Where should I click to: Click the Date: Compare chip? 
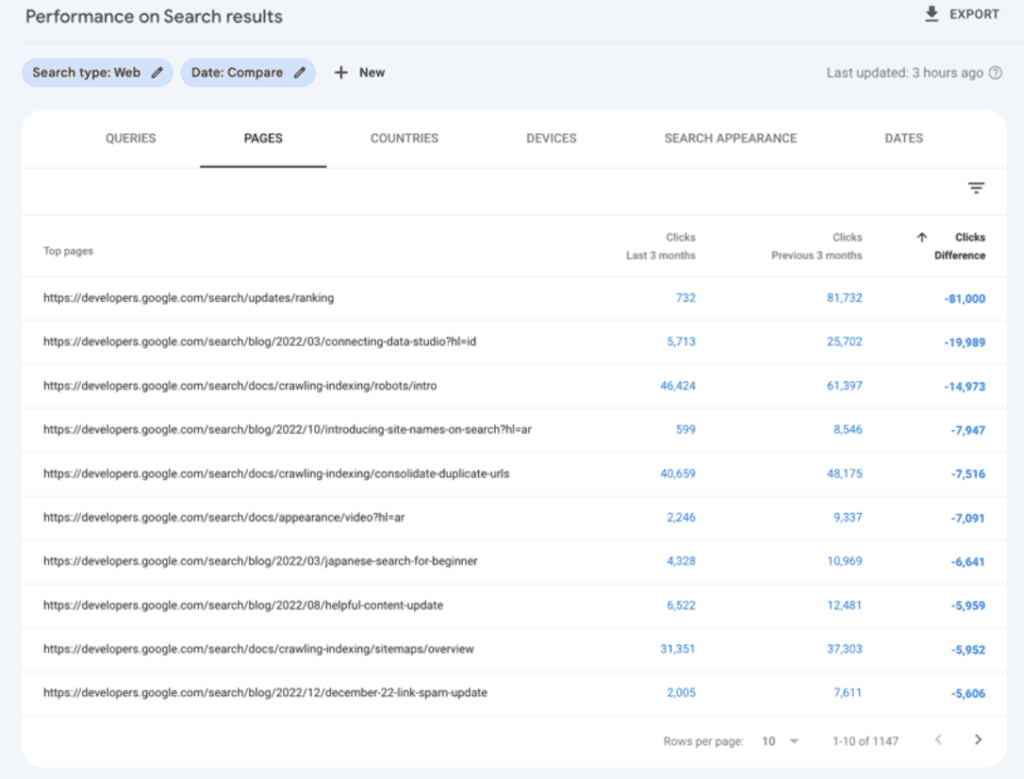tap(248, 72)
